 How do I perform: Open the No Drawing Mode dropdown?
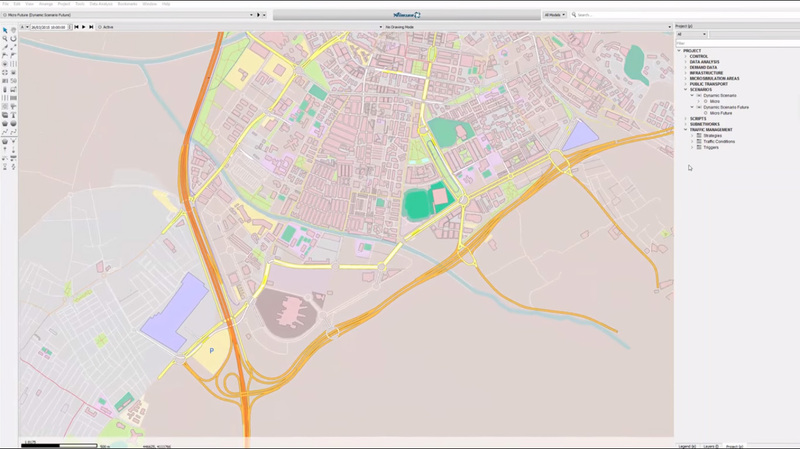tap(400, 27)
